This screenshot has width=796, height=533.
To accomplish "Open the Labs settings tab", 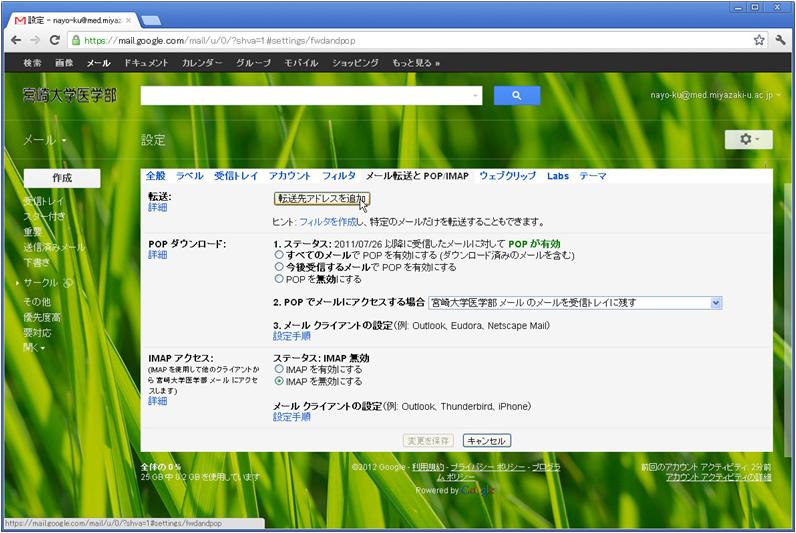I will [x=557, y=176].
